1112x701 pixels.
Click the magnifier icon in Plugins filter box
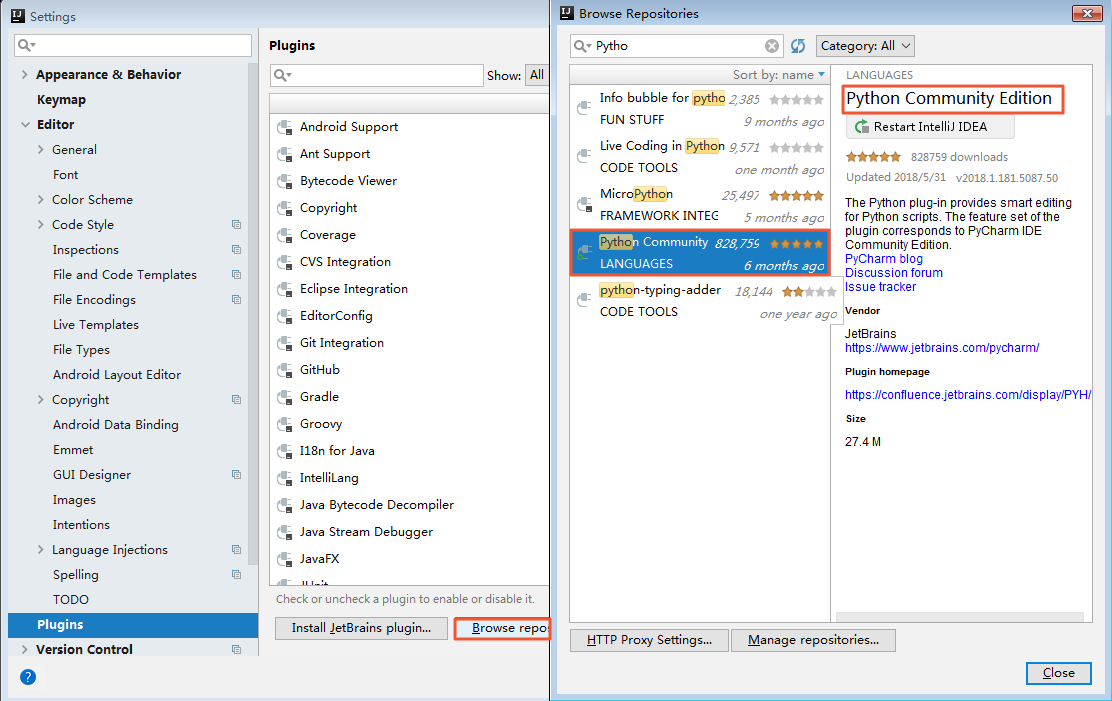282,75
